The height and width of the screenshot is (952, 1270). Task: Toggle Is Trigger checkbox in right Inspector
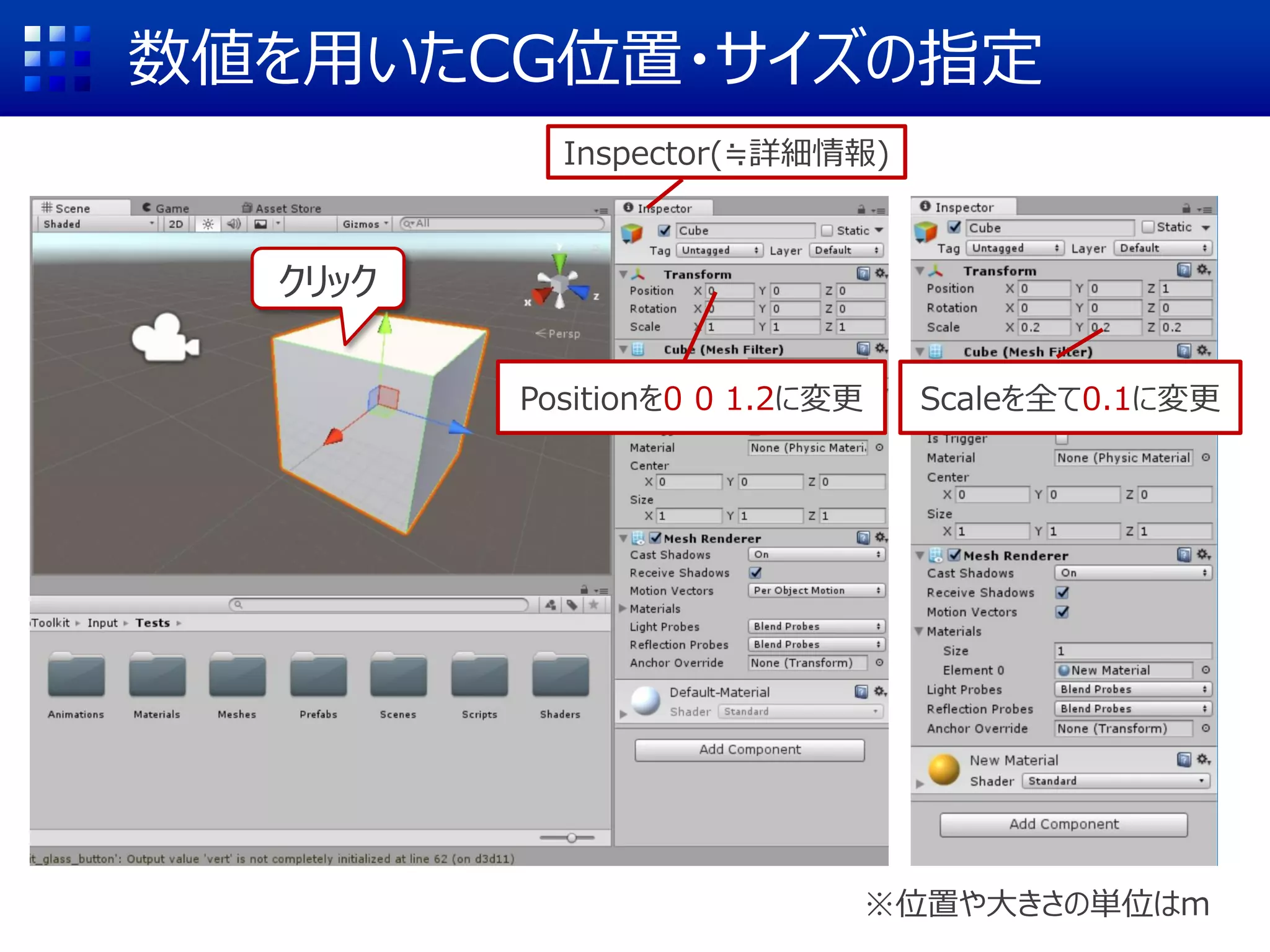(1062, 438)
